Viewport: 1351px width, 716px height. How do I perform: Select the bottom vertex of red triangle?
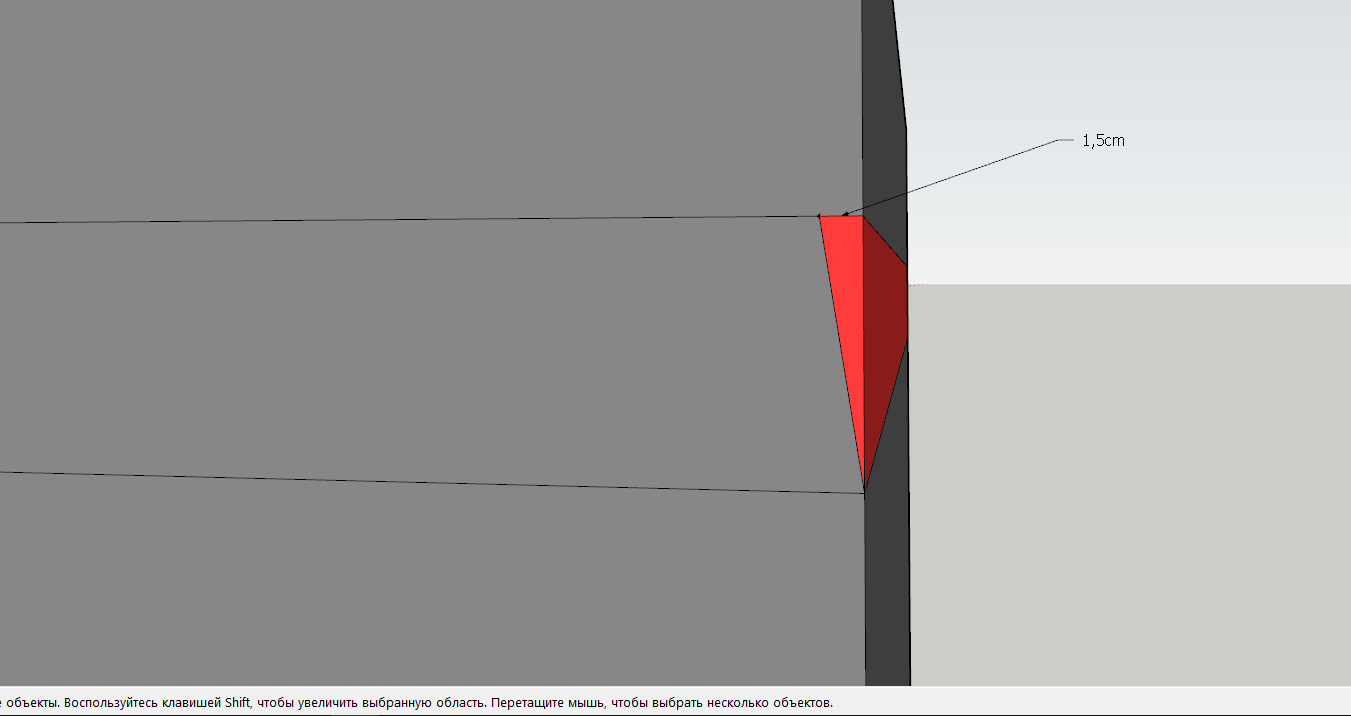point(864,491)
